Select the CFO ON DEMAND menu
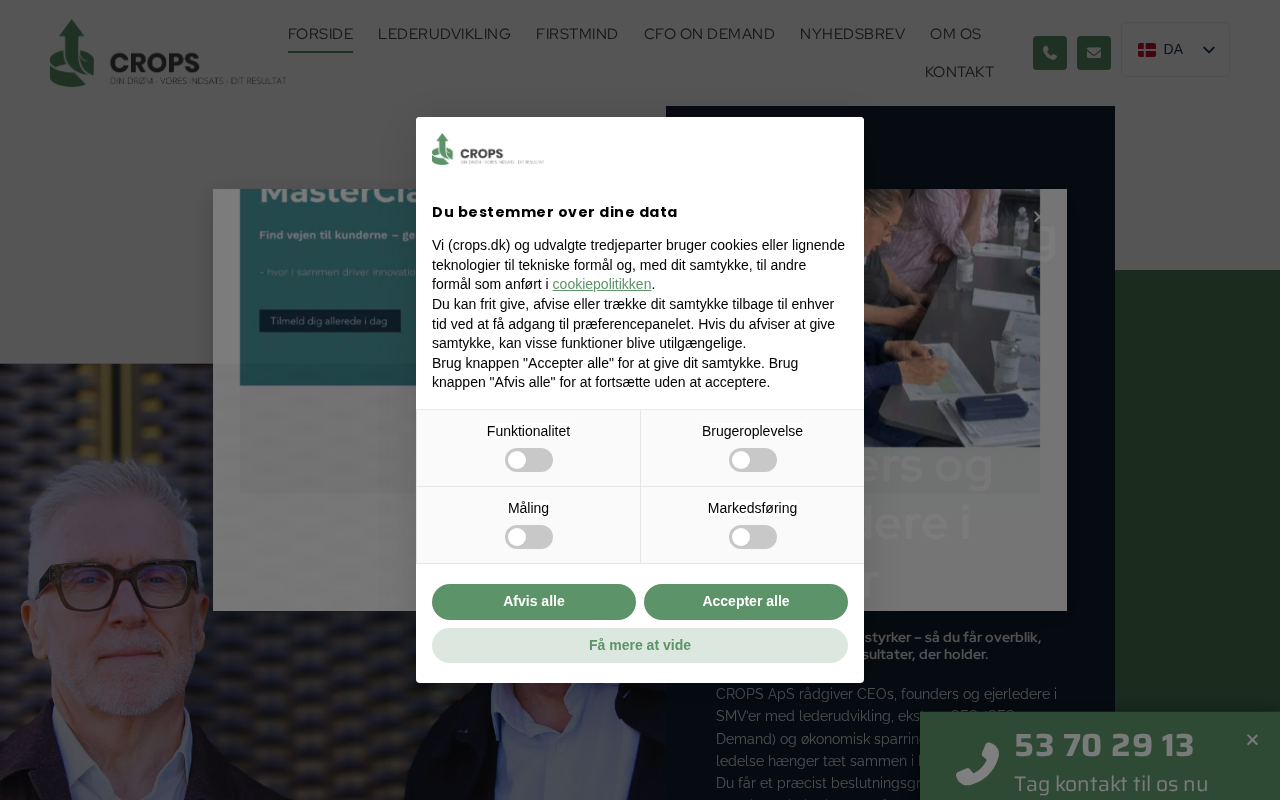This screenshot has height=800, width=1280. (x=709, y=34)
